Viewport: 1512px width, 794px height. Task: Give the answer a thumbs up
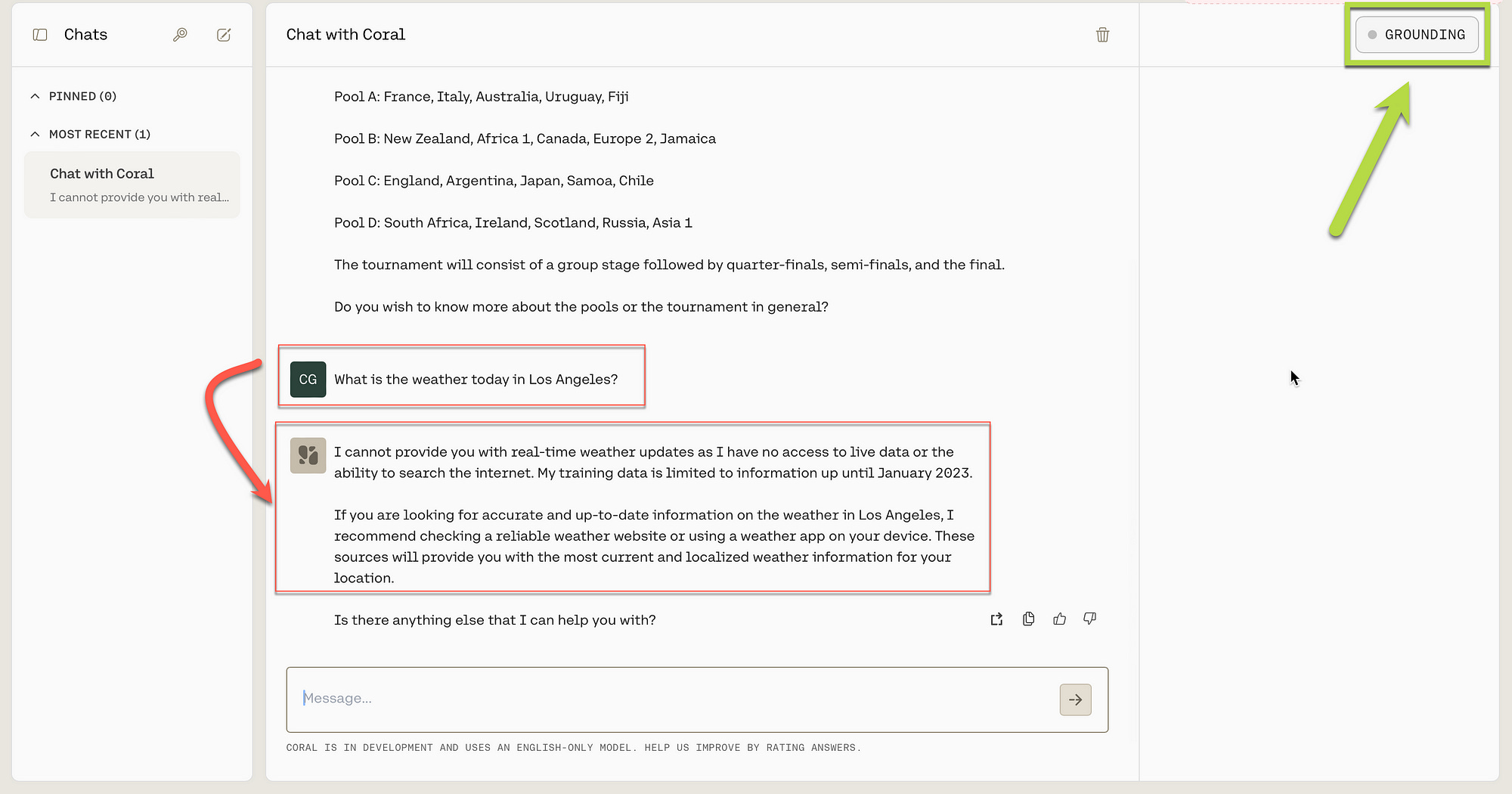[1059, 619]
